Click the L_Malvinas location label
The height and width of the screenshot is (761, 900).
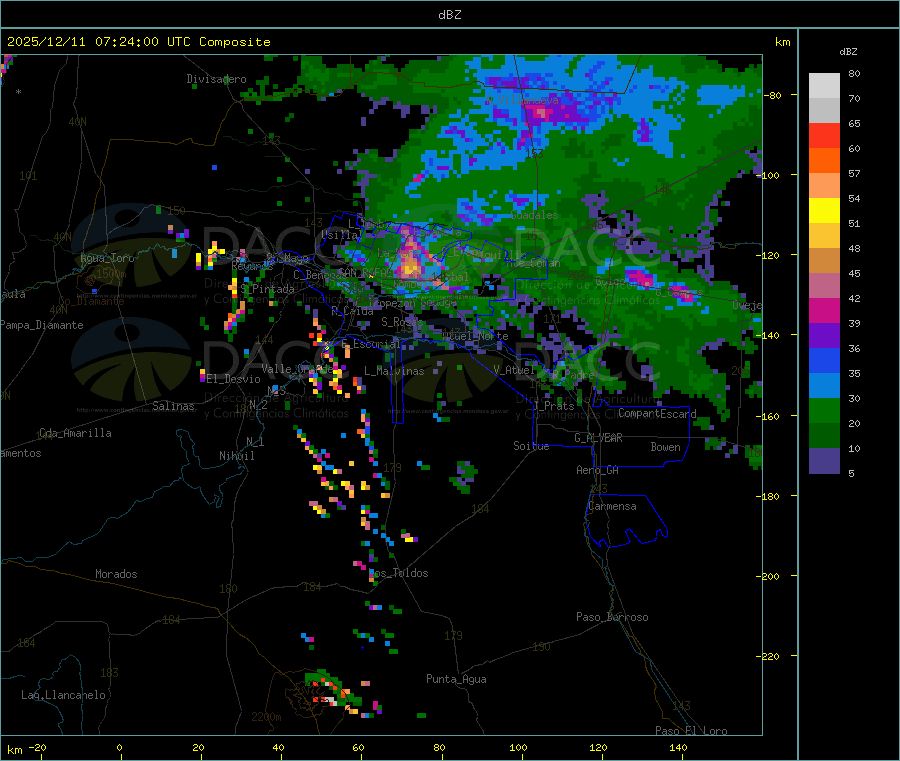click(x=394, y=372)
